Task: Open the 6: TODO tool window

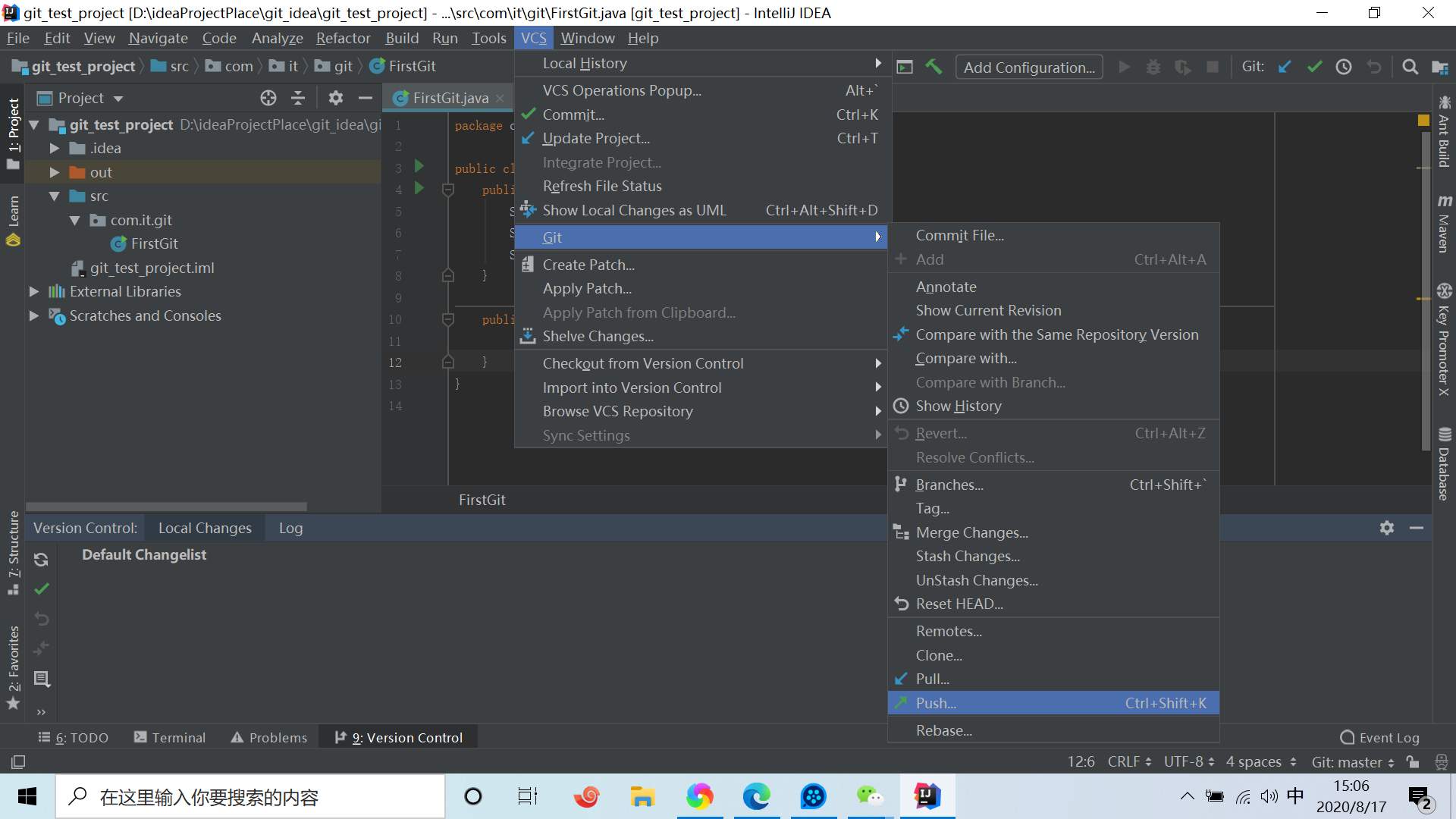Action: (74, 737)
